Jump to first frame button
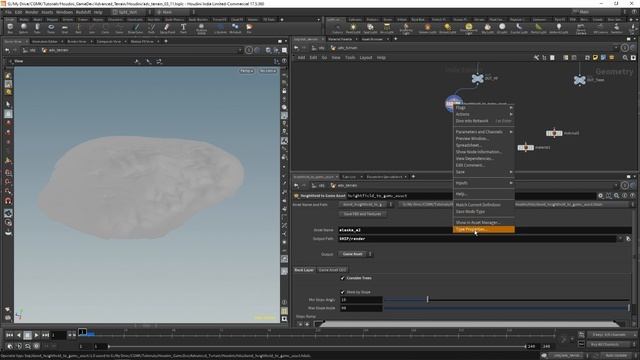 point(9,335)
